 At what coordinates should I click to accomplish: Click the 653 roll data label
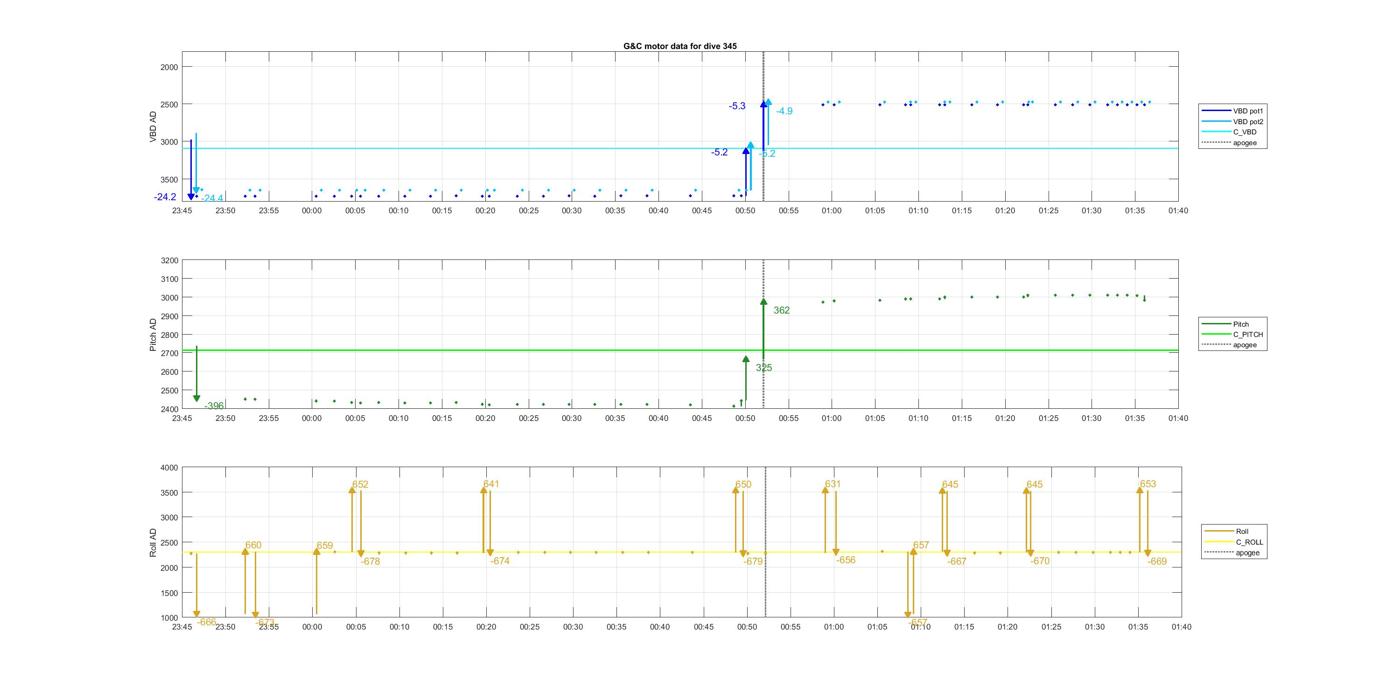(1148, 484)
